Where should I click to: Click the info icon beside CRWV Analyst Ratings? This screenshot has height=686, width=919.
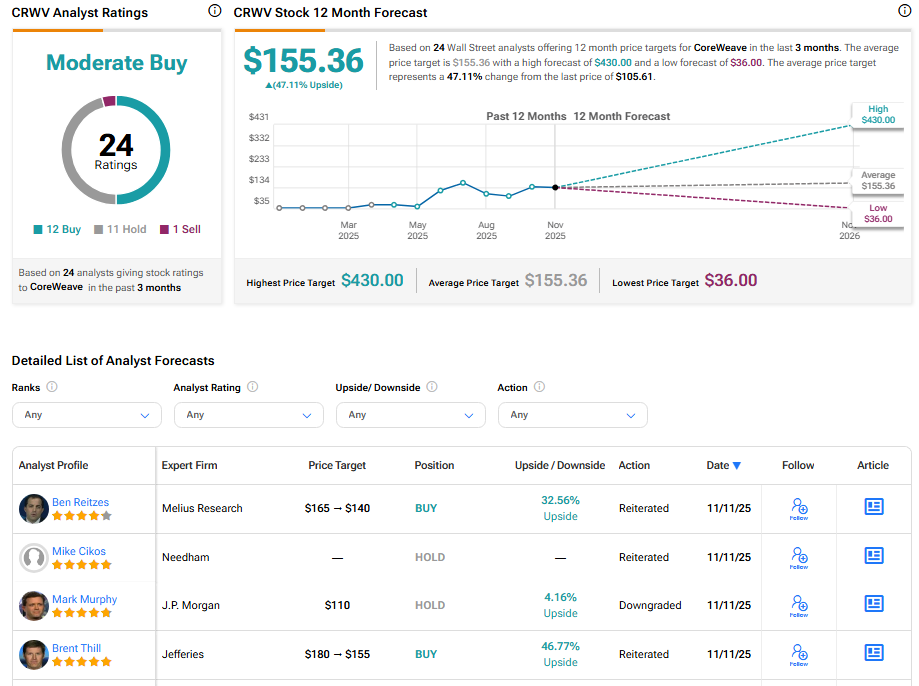click(x=215, y=11)
